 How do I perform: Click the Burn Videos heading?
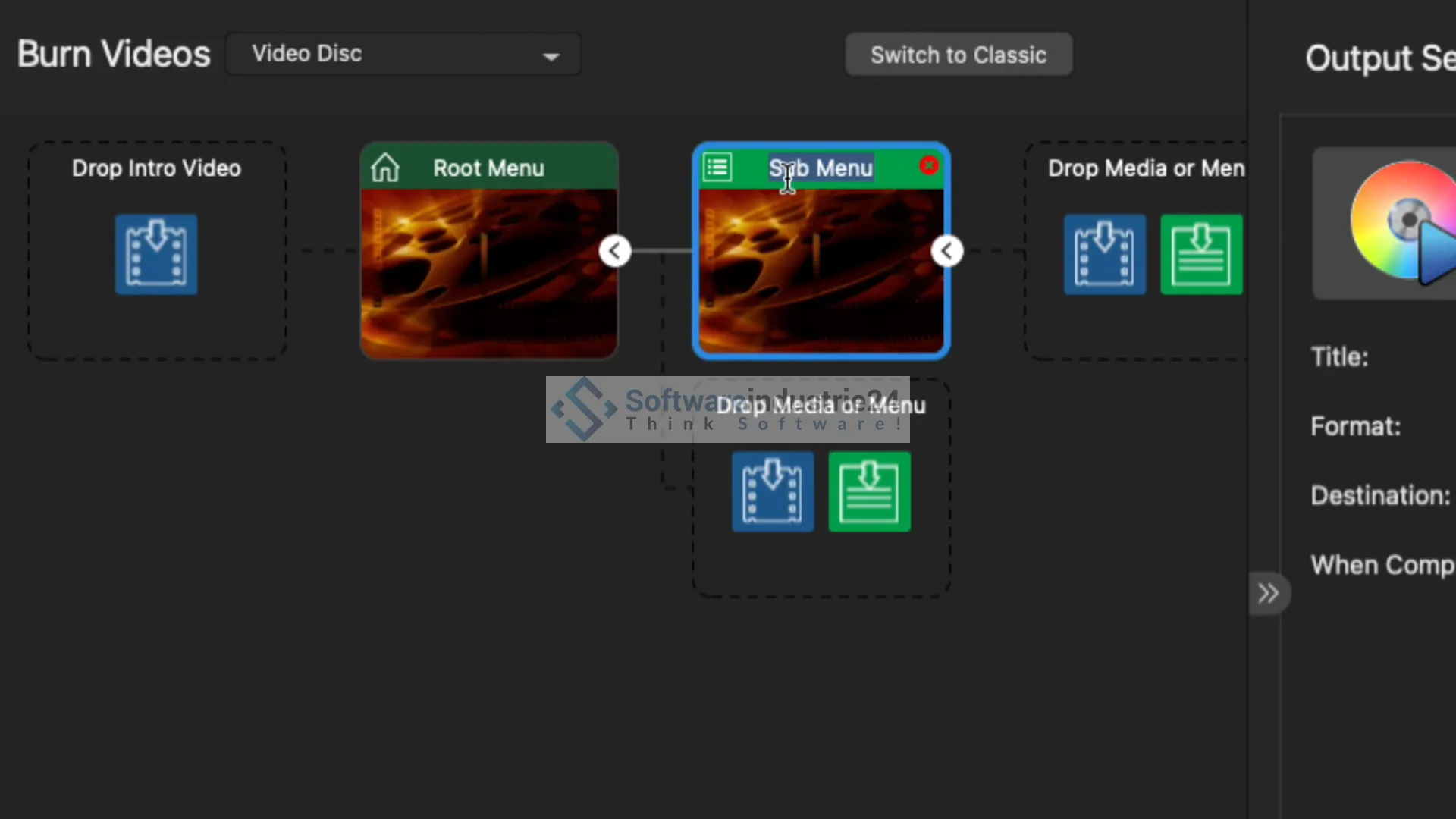point(114,55)
